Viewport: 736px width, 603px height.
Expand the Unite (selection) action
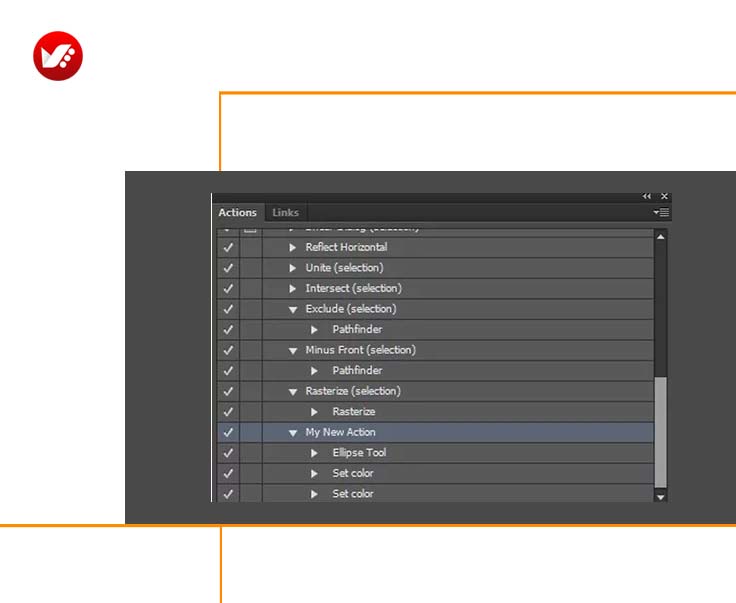click(292, 268)
